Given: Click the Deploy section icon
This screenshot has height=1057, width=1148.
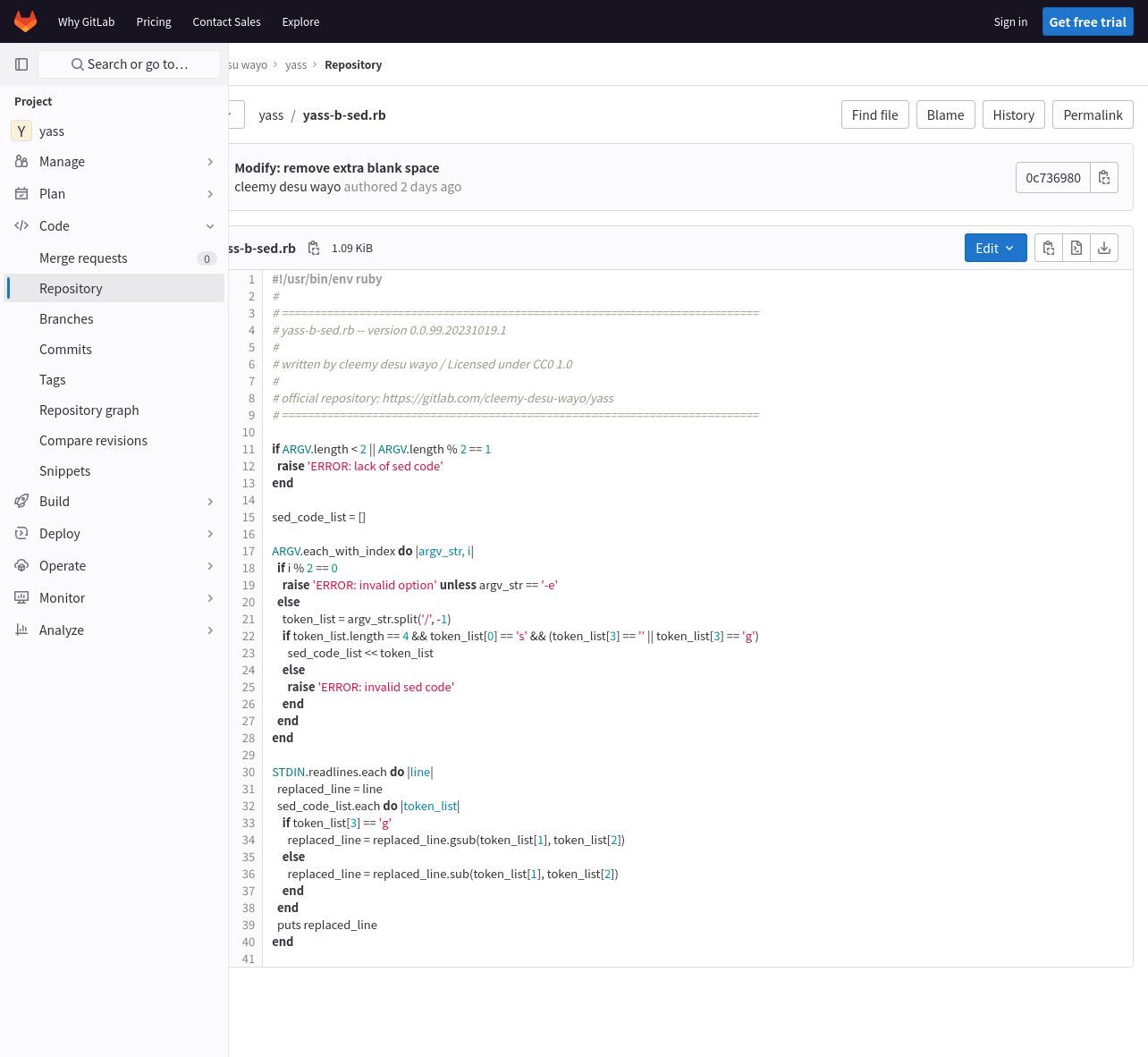Looking at the screenshot, I should tap(21, 533).
